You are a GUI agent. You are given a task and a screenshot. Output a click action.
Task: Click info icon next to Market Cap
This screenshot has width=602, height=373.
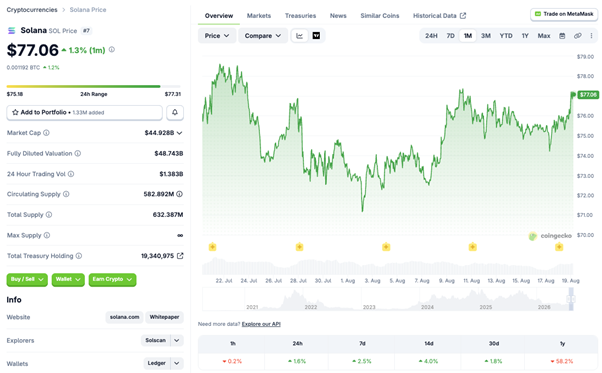click(46, 133)
